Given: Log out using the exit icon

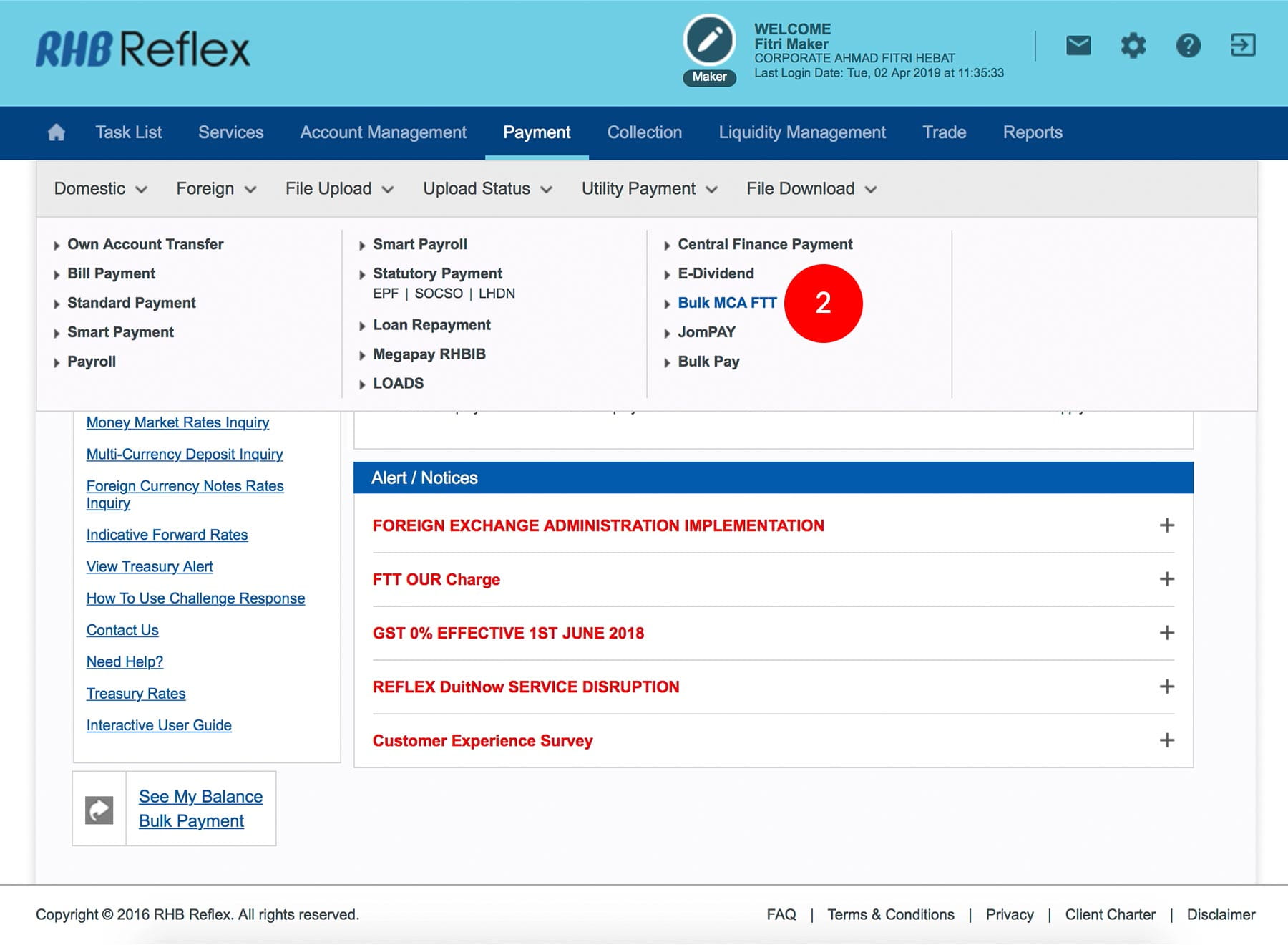Looking at the screenshot, I should [1243, 45].
